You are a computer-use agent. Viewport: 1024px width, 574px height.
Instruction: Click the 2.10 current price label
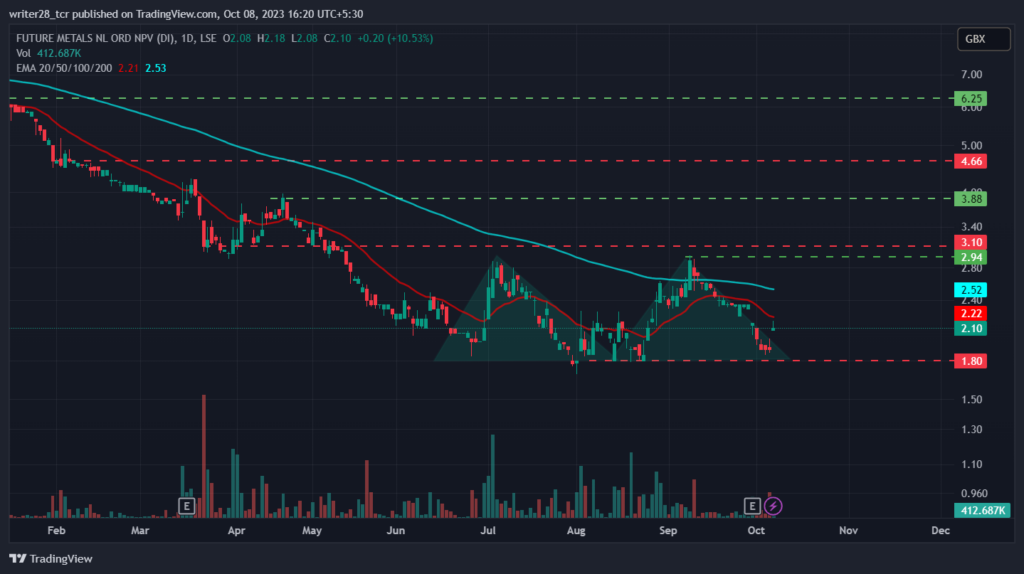[970, 328]
